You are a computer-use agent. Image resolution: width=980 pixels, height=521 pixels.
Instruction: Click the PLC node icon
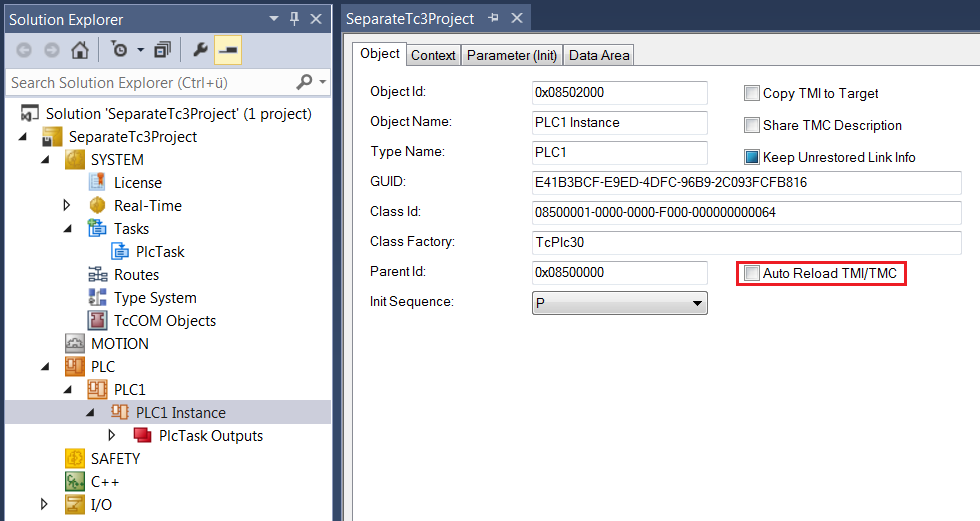point(74,367)
